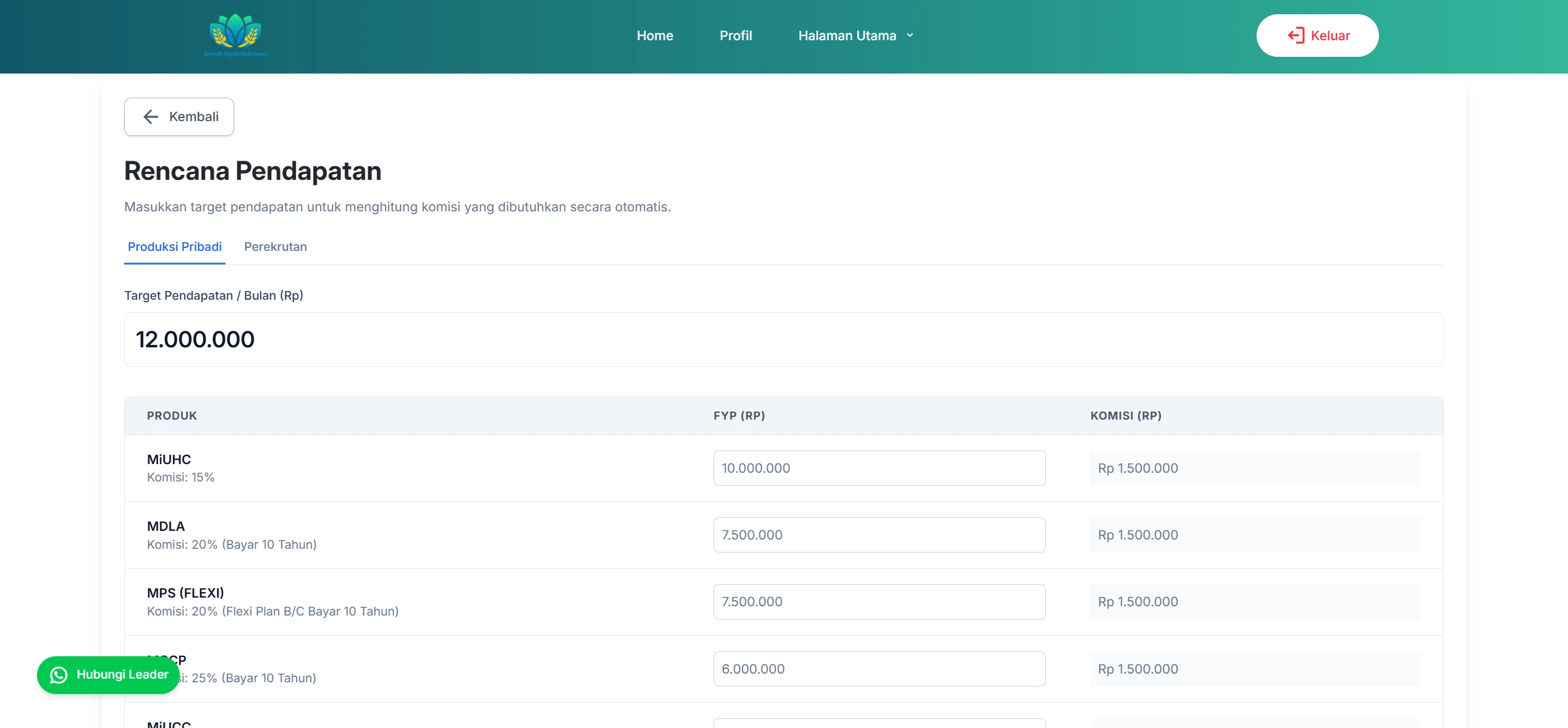The height and width of the screenshot is (728, 1568).
Task: Click the WhatsApp icon on Hubungi Leader
Action: [x=59, y=675]
